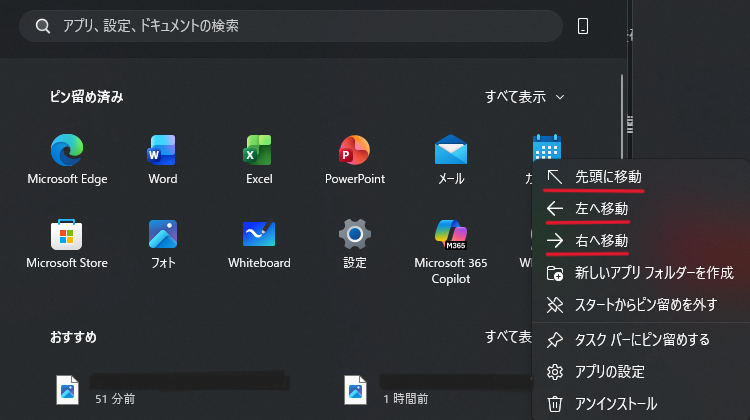
Task: Click the phone link icon beside search
Action: 583,26
